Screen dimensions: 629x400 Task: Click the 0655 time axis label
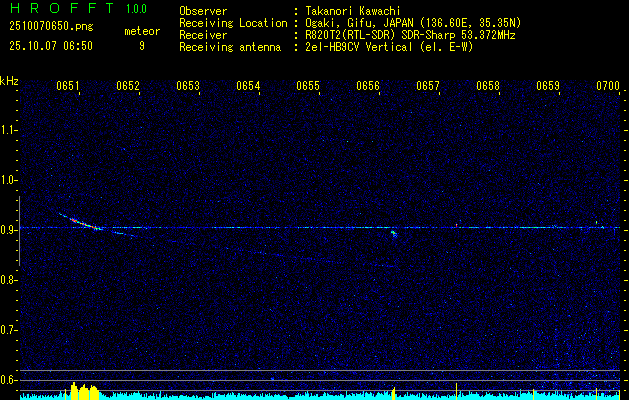[x=308, y=86]
